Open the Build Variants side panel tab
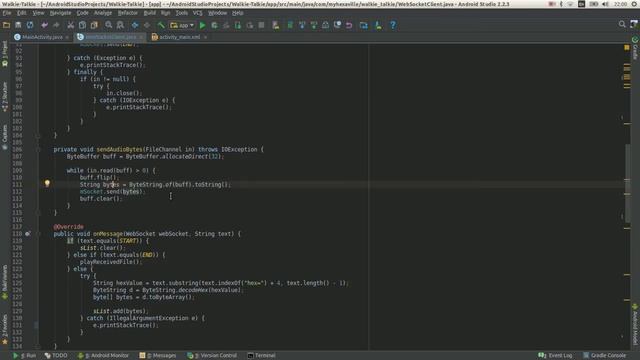 pyautogui.click(x=5, y=282)
